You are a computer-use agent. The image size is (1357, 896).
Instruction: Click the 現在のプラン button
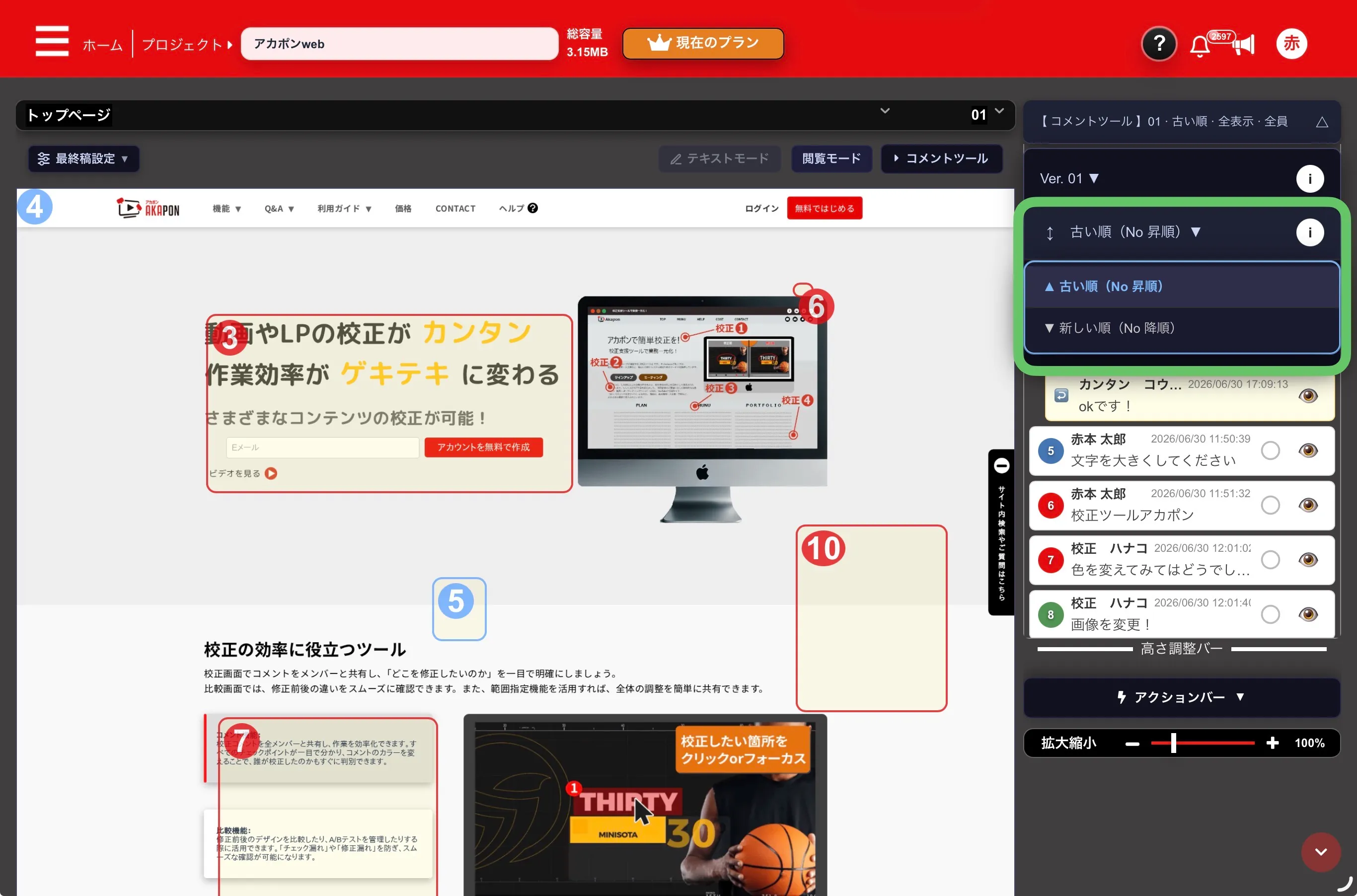[703, 43]
